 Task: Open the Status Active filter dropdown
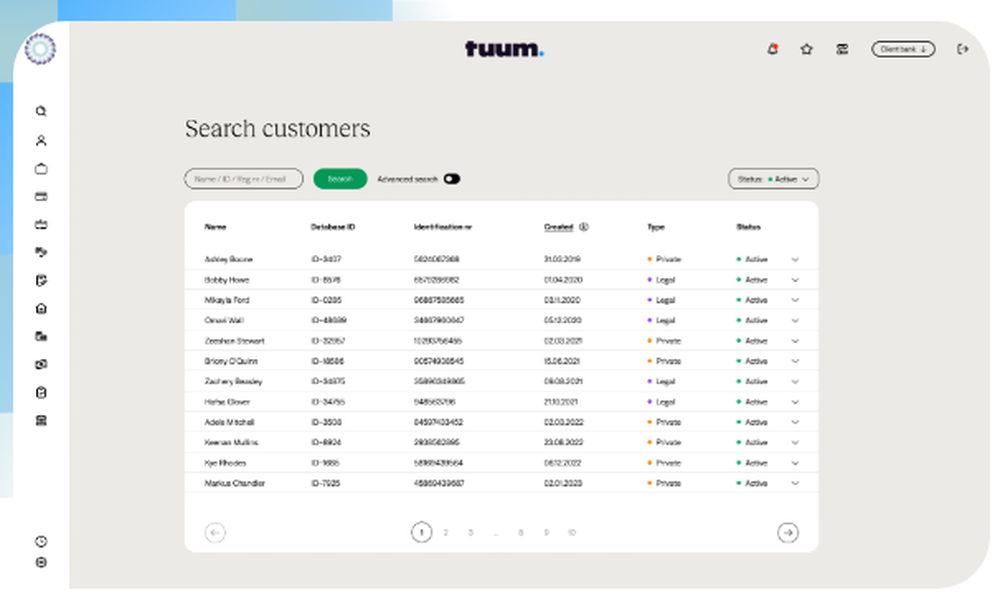tap(773, 178)
